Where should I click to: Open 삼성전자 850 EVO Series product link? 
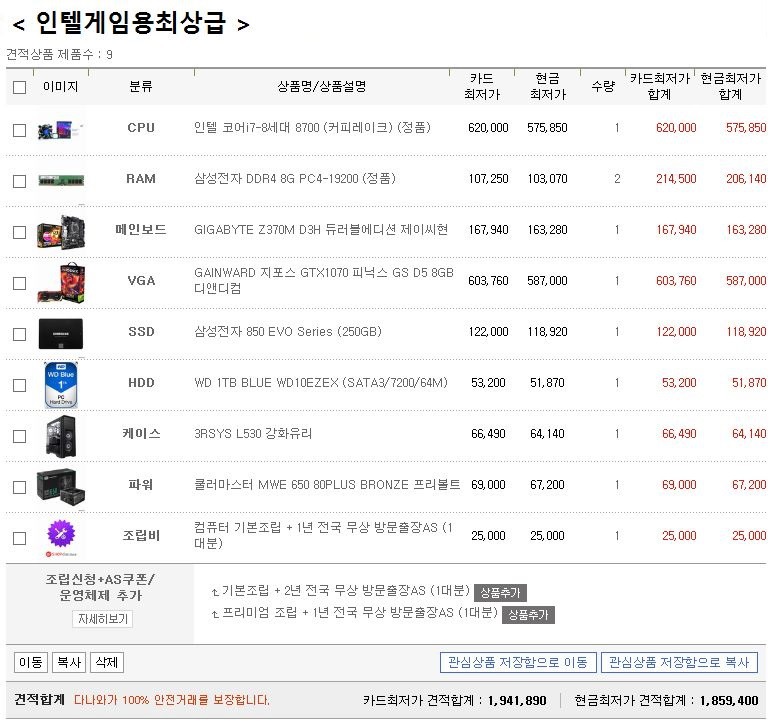click(x=288, y=332)
